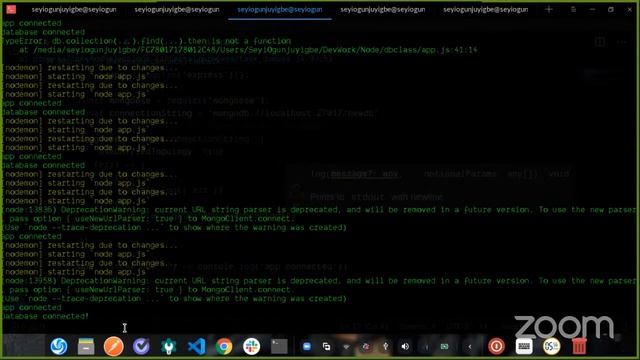The width and height of the screenshot is (640, 360).
Task: Click the app.js:41:14 stack trace path
Action: pos(255,50)
